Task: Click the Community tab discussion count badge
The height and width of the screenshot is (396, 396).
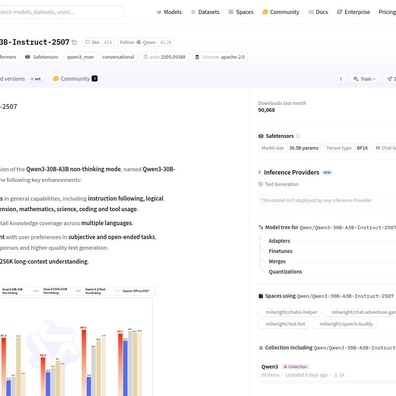Action: click(x=95, y=79)
